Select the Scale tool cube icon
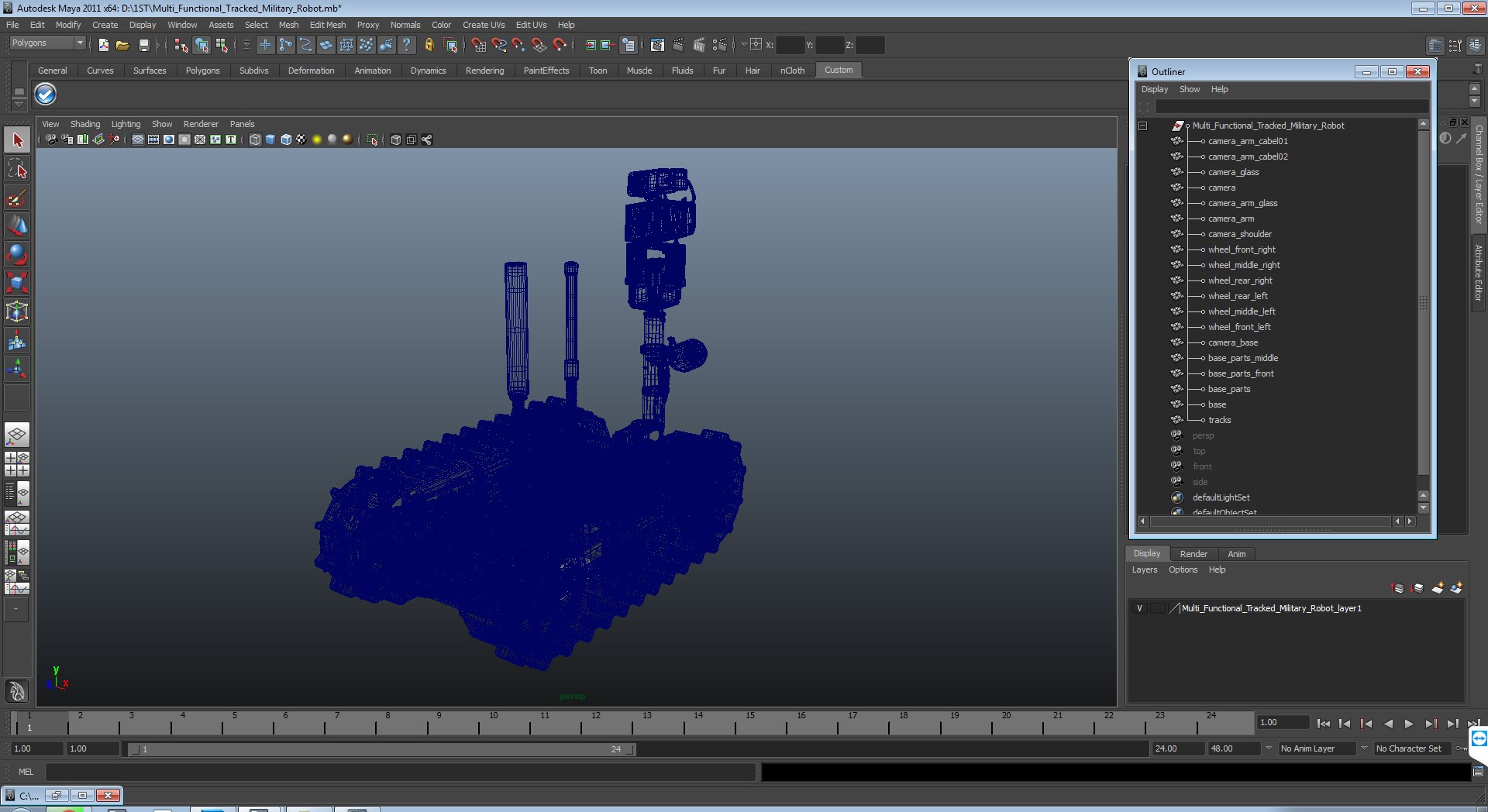Screen dimensions: 1488x812 pos(17,283)
